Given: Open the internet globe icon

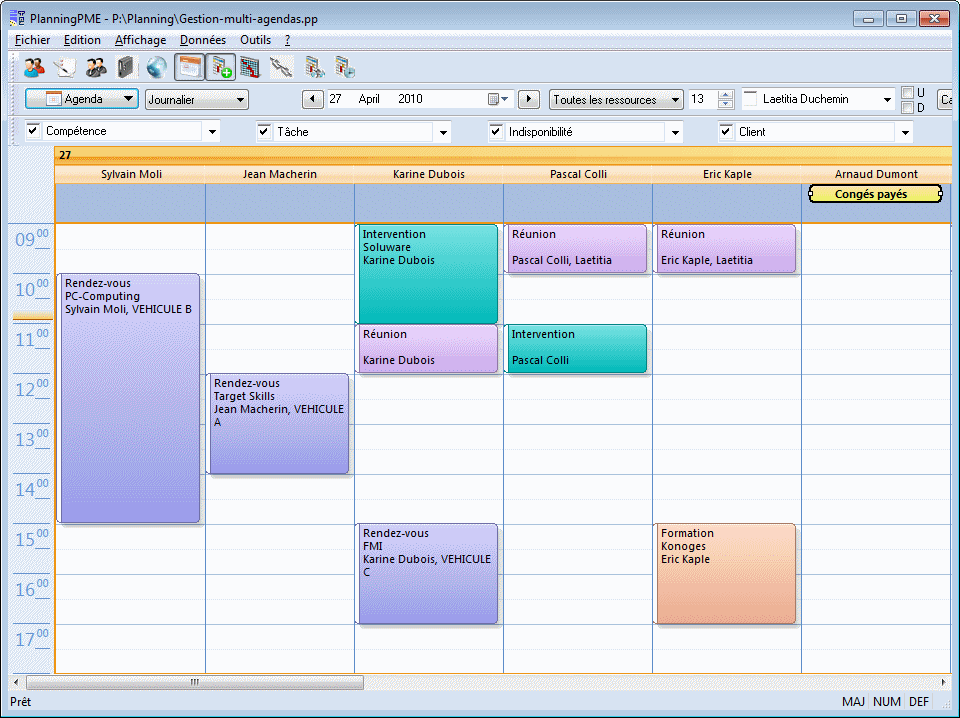Looking at the screenshot, I should click(155, 67).
